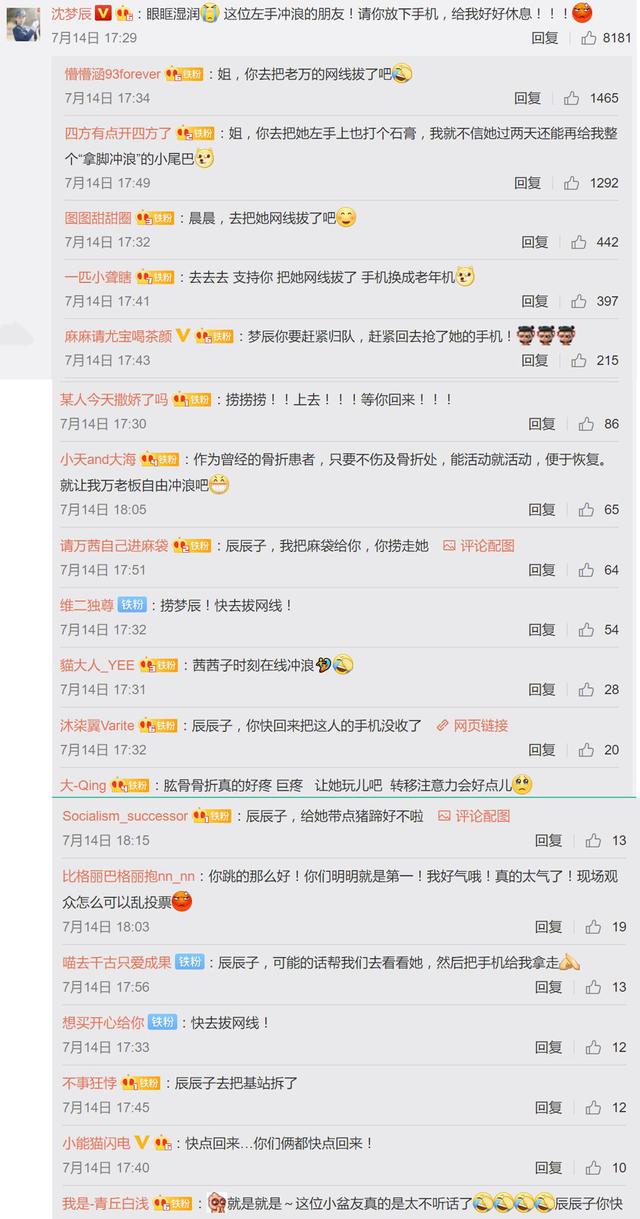640x1219 pixels.
Task: Open username 比格丽巴格丽抱nn_nn
Action: click(129, 876)
